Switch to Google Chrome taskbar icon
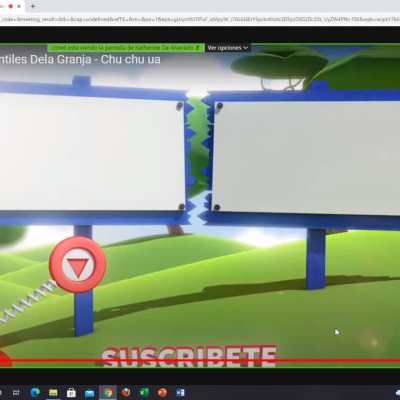Viewport: 400px width, 400px height. click(108, 392)
